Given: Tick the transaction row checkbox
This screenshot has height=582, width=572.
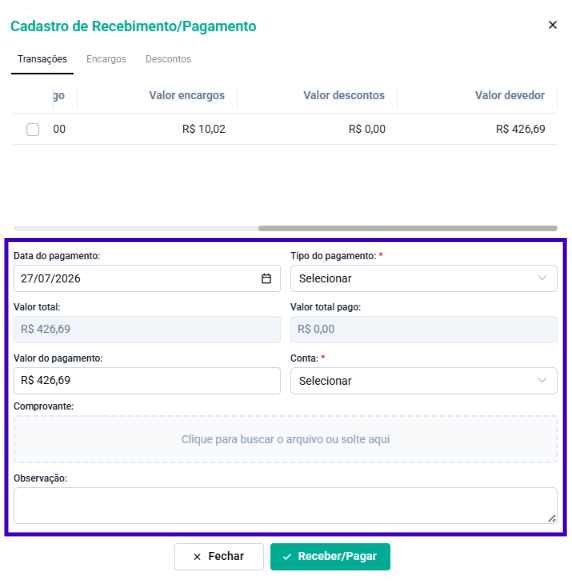Looking at the screenshot, I should coord(33,129).
